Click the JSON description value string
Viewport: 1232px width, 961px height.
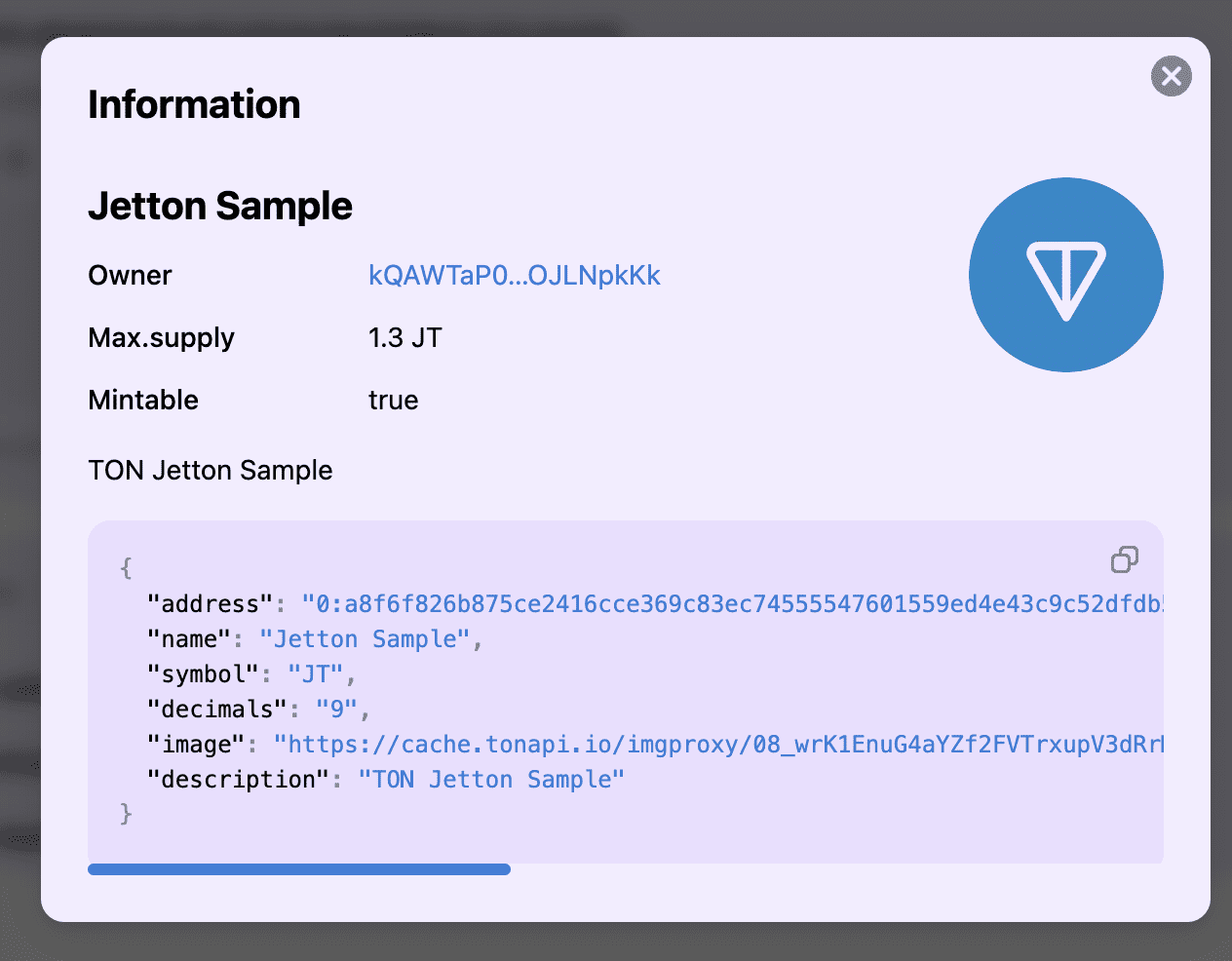click(491, 780)
